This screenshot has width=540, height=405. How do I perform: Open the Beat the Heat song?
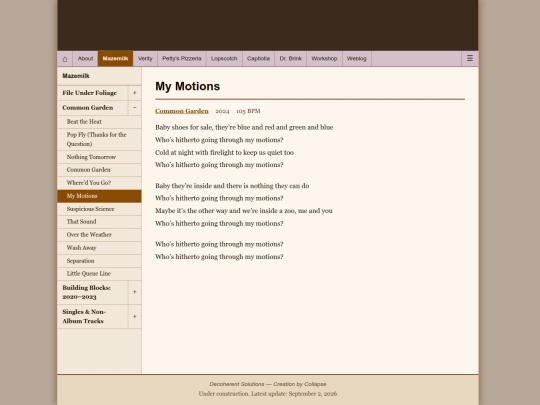(99, 122)
